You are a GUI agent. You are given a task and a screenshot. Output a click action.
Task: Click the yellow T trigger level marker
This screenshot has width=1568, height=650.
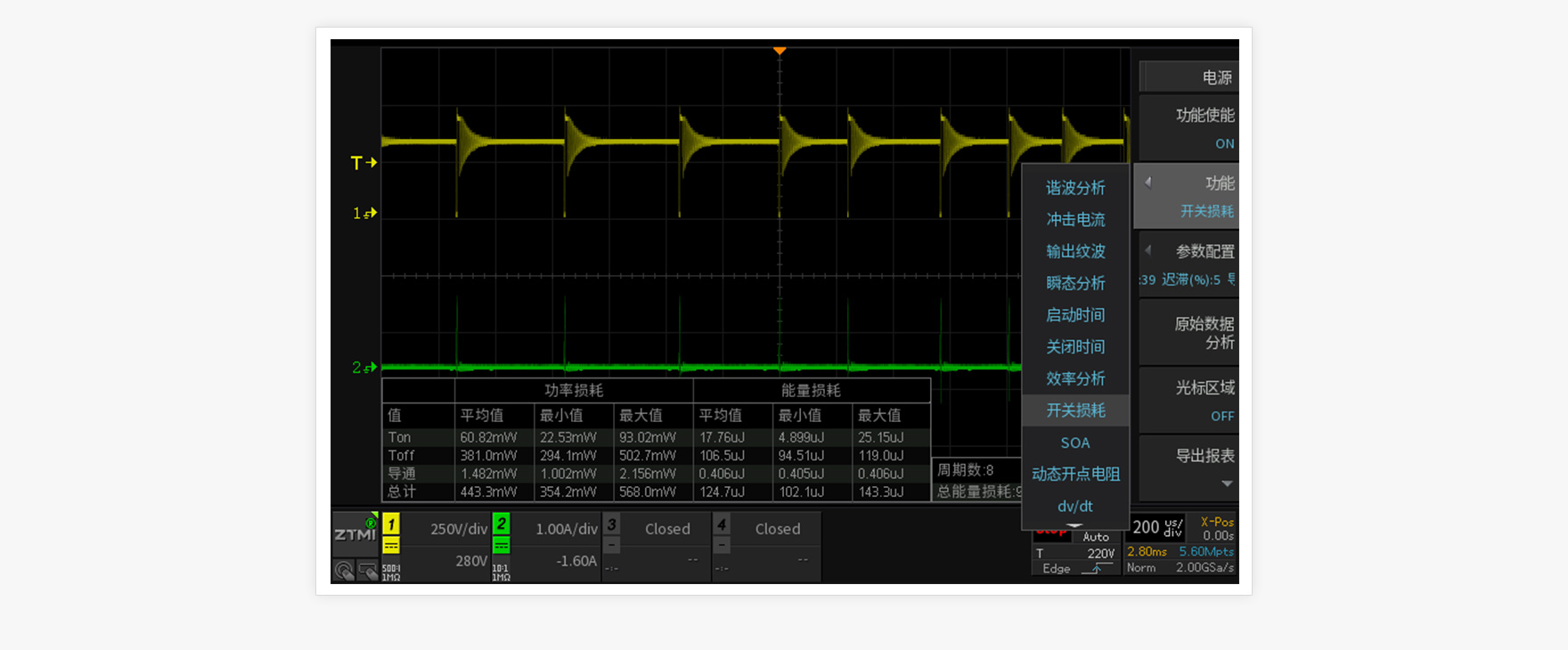(363, 163)
